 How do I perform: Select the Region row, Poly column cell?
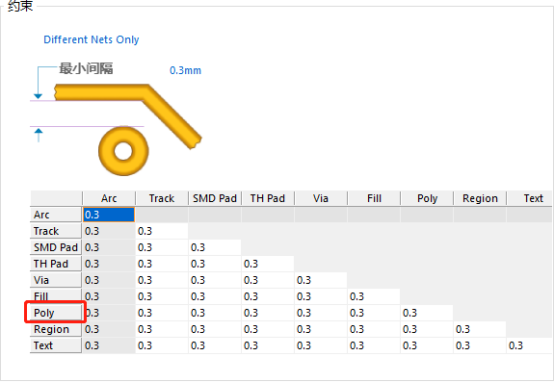click(x=427, y=329)
